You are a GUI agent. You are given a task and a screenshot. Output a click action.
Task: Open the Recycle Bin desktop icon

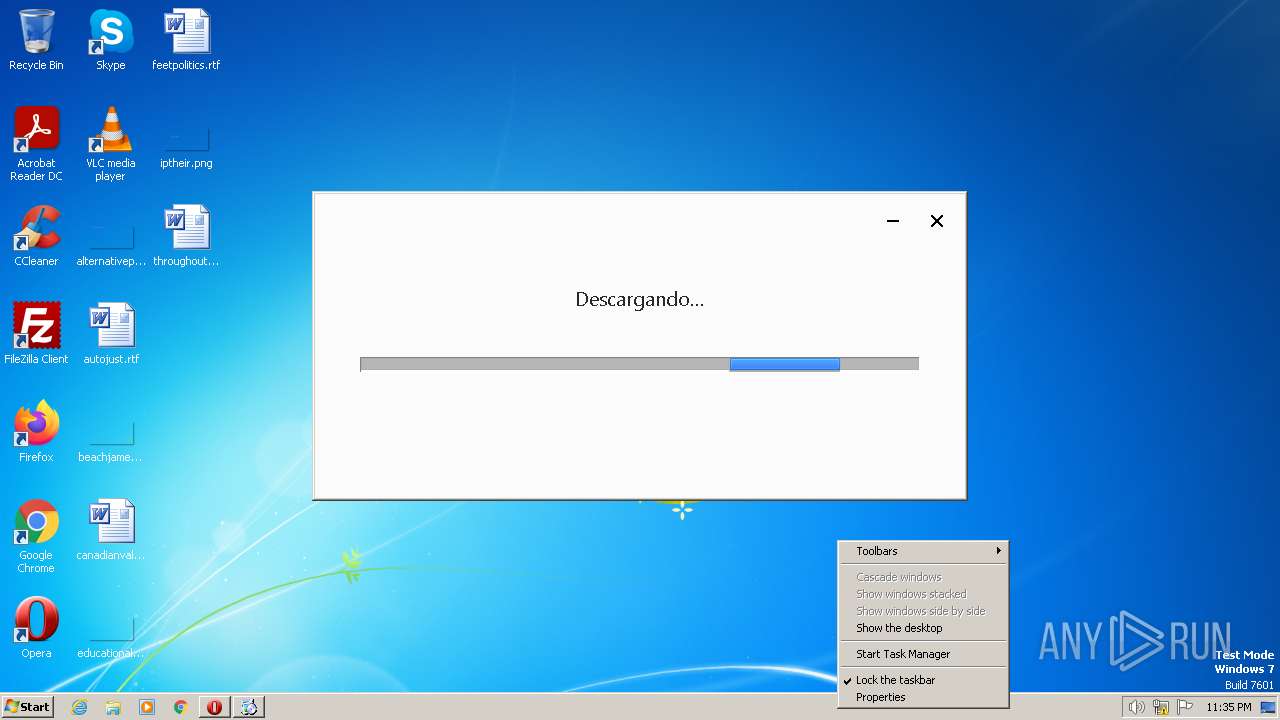36,40
